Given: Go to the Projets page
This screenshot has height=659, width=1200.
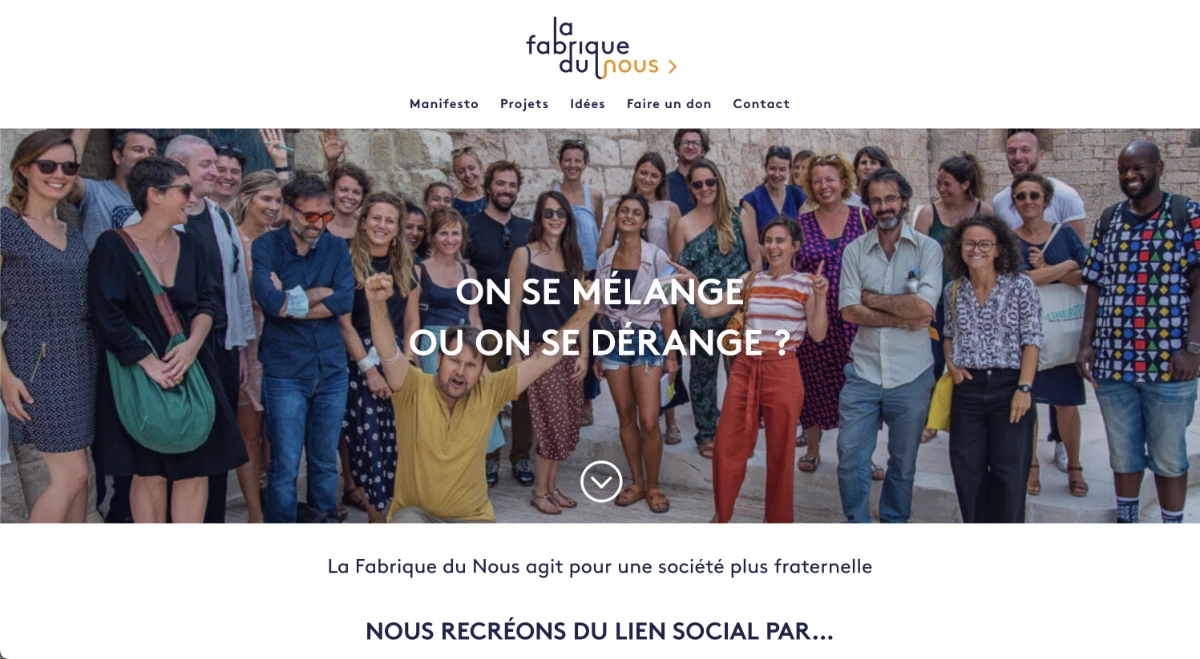Looking at the screenshot, I should (524, 104).
